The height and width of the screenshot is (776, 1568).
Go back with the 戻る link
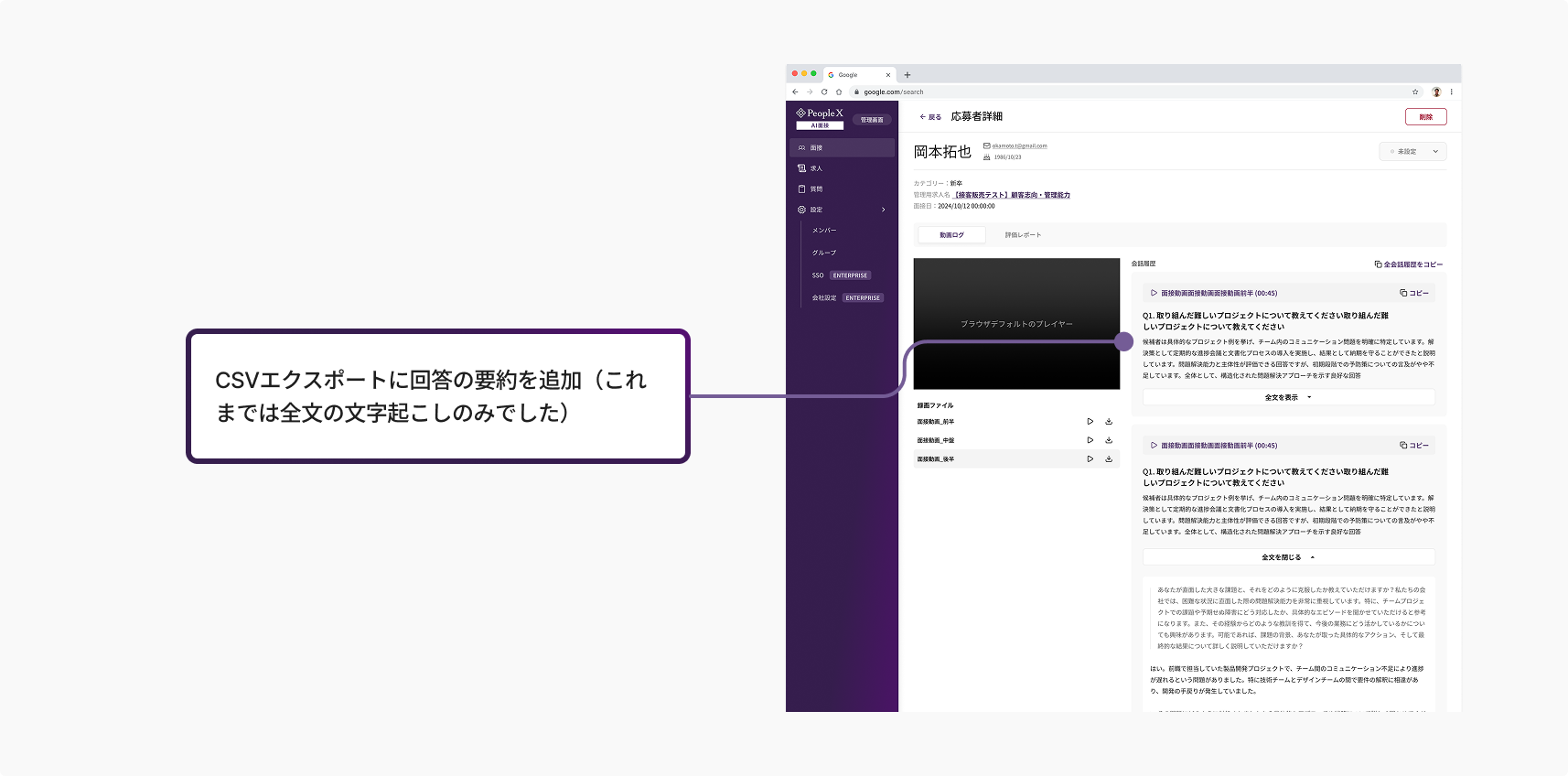[x=930, y=117]
